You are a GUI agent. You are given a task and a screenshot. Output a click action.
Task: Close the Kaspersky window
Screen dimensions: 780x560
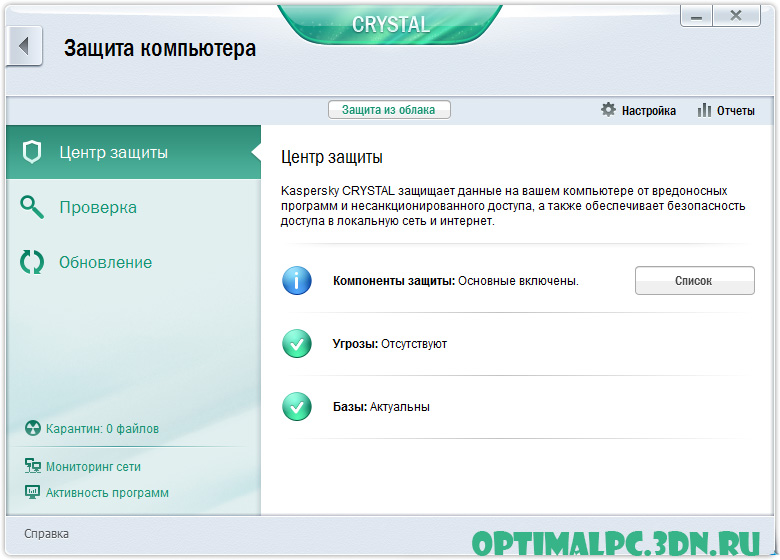736,16
